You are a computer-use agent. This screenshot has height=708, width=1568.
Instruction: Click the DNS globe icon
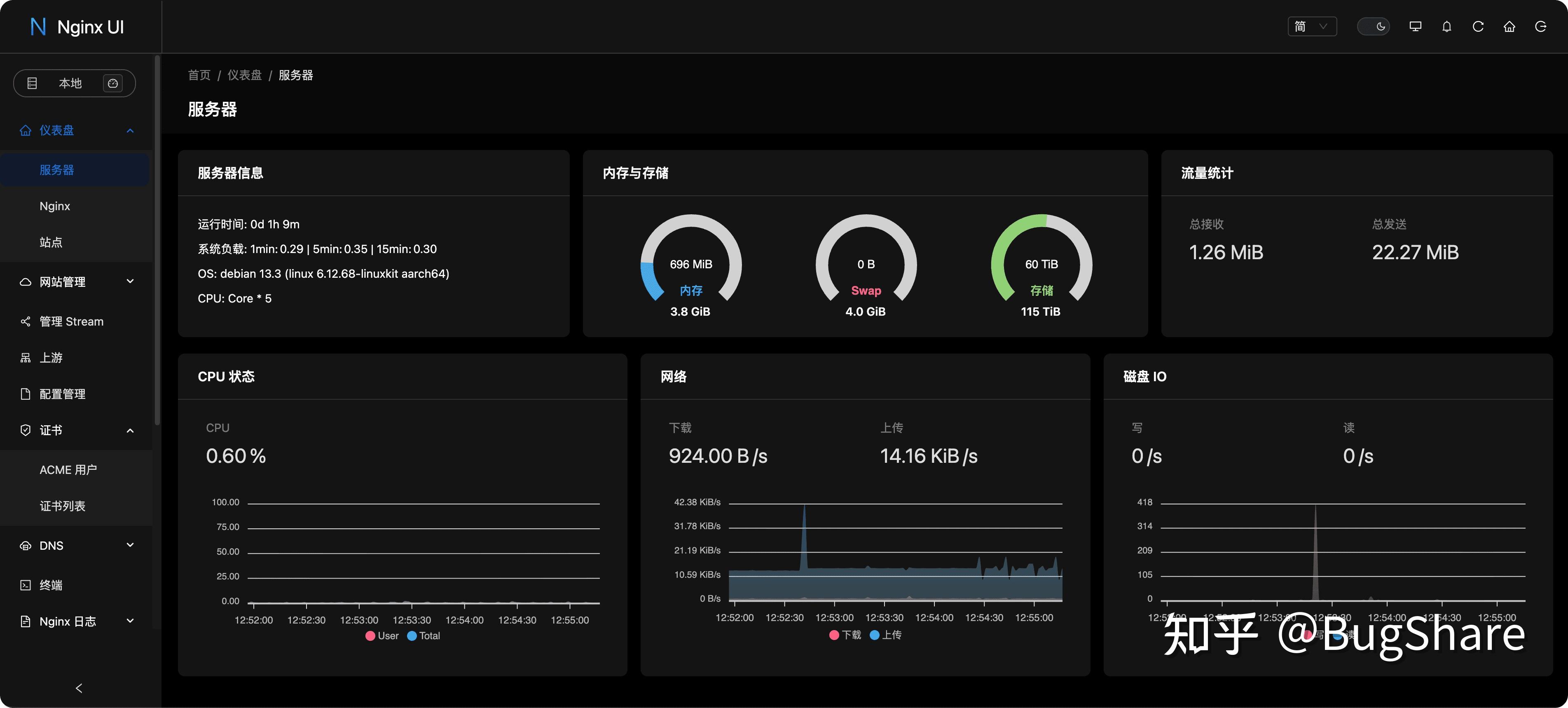[x=26, y=546]
